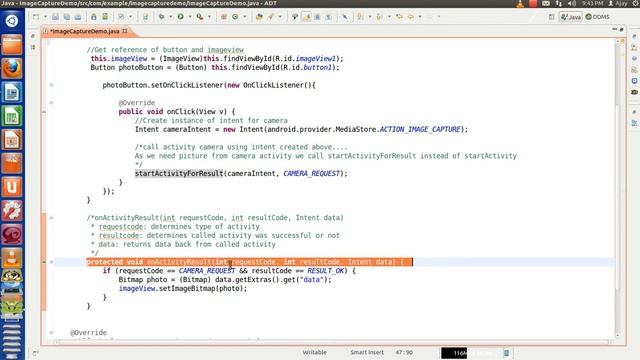This screenshot has width=640, height=360.
Task: Open the Next Annotation dropdown arrow
Action: click(x=369, y=17)
